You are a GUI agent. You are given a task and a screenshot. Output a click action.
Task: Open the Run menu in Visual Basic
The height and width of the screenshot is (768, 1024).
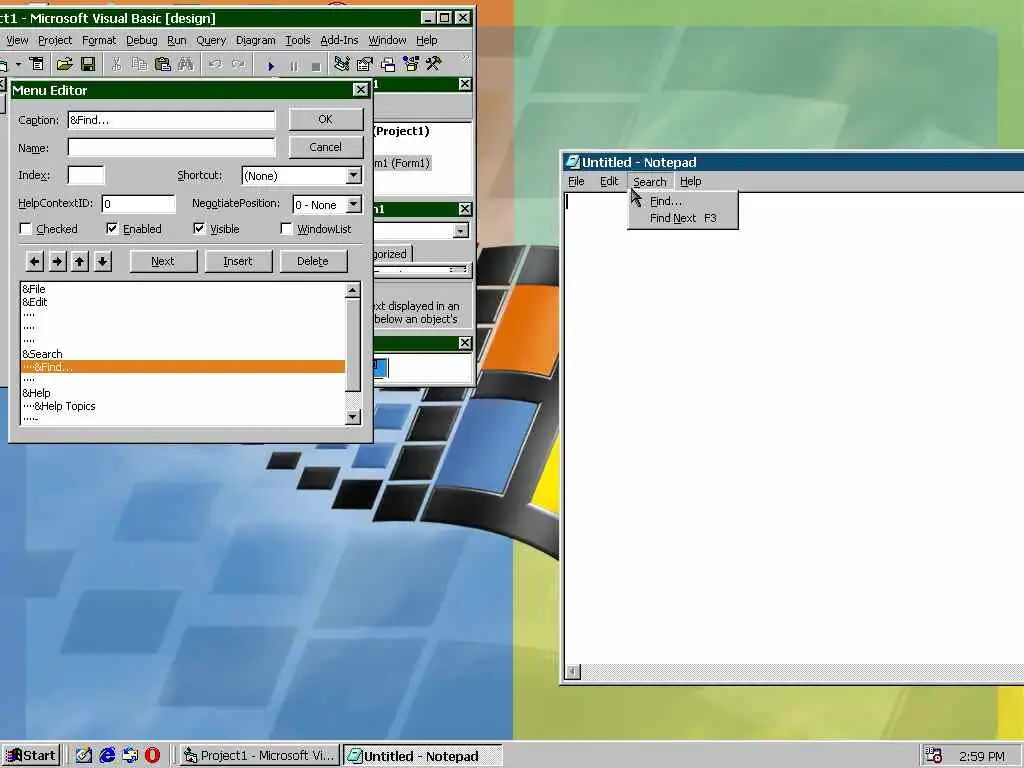pyautogui.click(x=176, y=40)
